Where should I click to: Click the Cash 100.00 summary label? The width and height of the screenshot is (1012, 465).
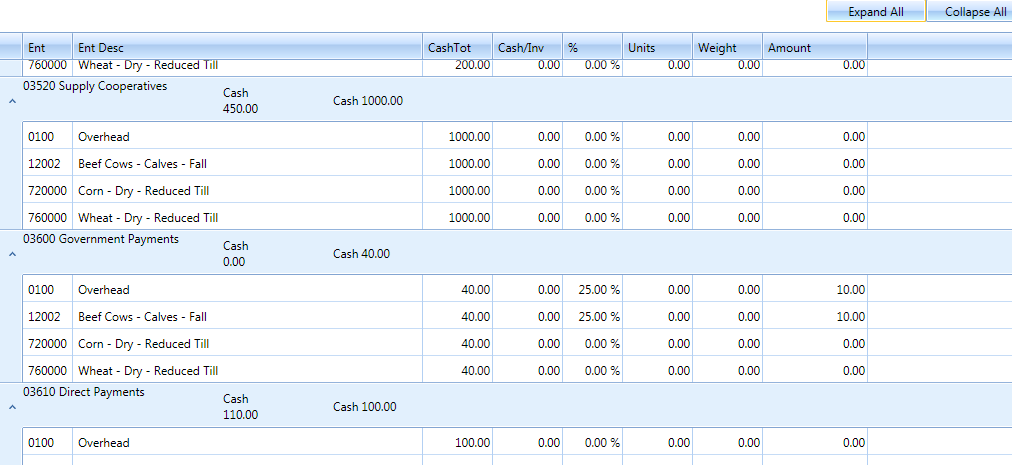[x=365, y=407]
